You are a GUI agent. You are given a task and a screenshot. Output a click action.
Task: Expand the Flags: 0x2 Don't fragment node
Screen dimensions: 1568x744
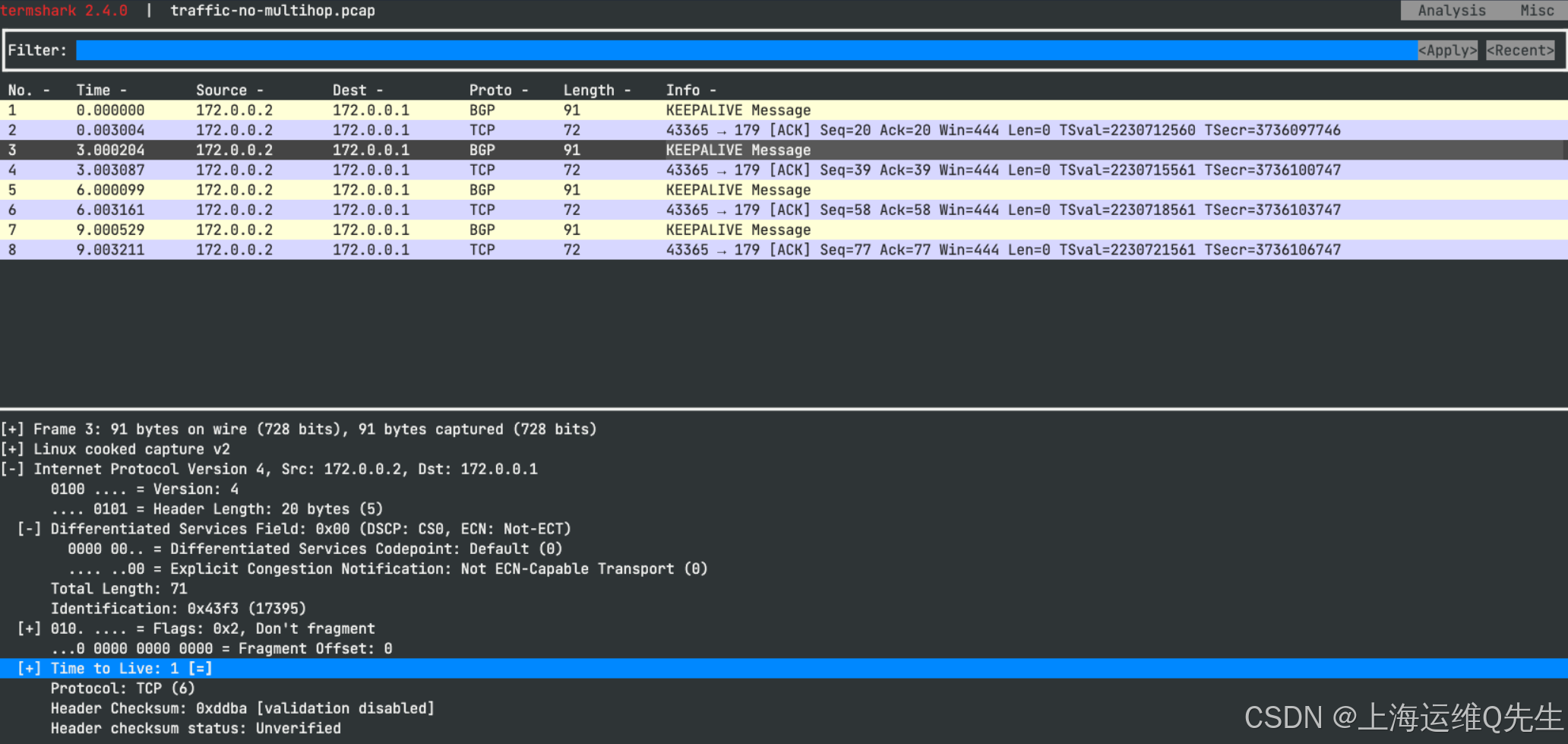tap(29, 628)
